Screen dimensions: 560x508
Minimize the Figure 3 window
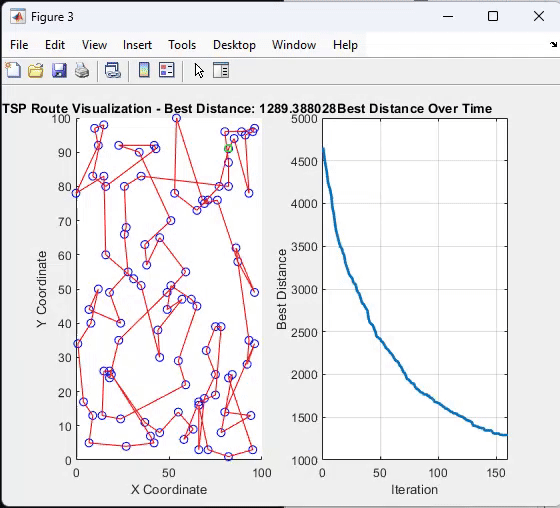[x=448, y=16]
